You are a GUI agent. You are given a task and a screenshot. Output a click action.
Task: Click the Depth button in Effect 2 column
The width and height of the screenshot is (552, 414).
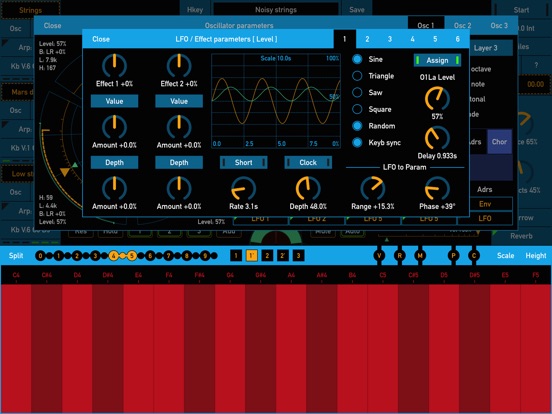click(179, 163)
